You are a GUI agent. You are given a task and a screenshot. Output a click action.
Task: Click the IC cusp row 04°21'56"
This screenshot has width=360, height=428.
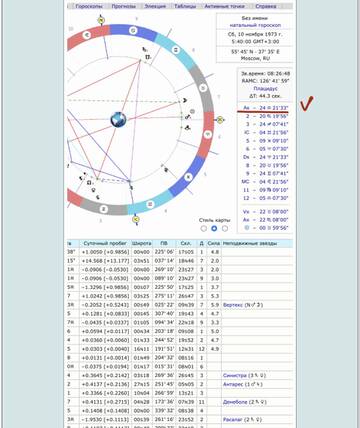[265, 133]
